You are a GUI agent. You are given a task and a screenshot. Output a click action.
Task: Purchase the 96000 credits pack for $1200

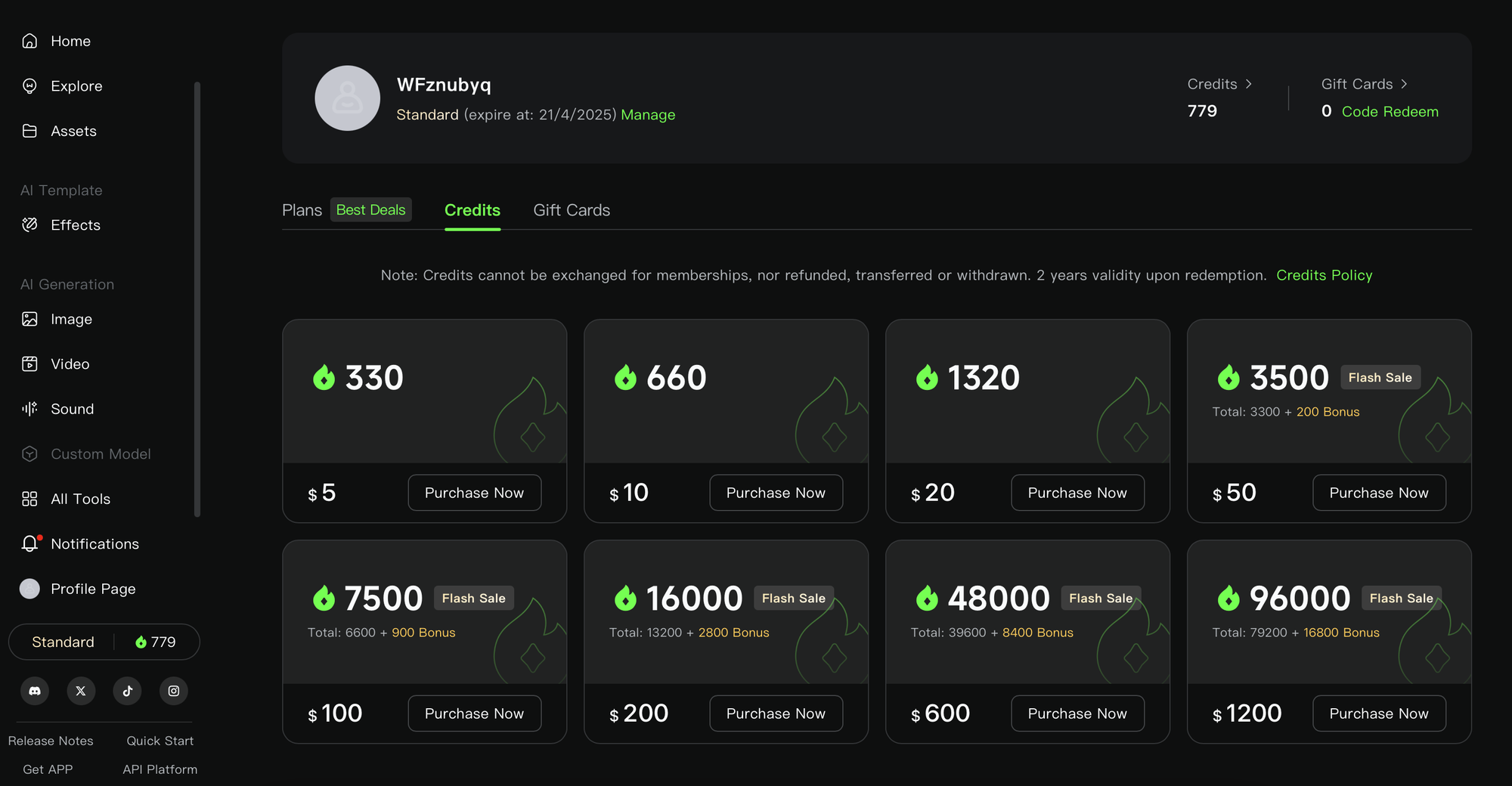click(1378, 713)
